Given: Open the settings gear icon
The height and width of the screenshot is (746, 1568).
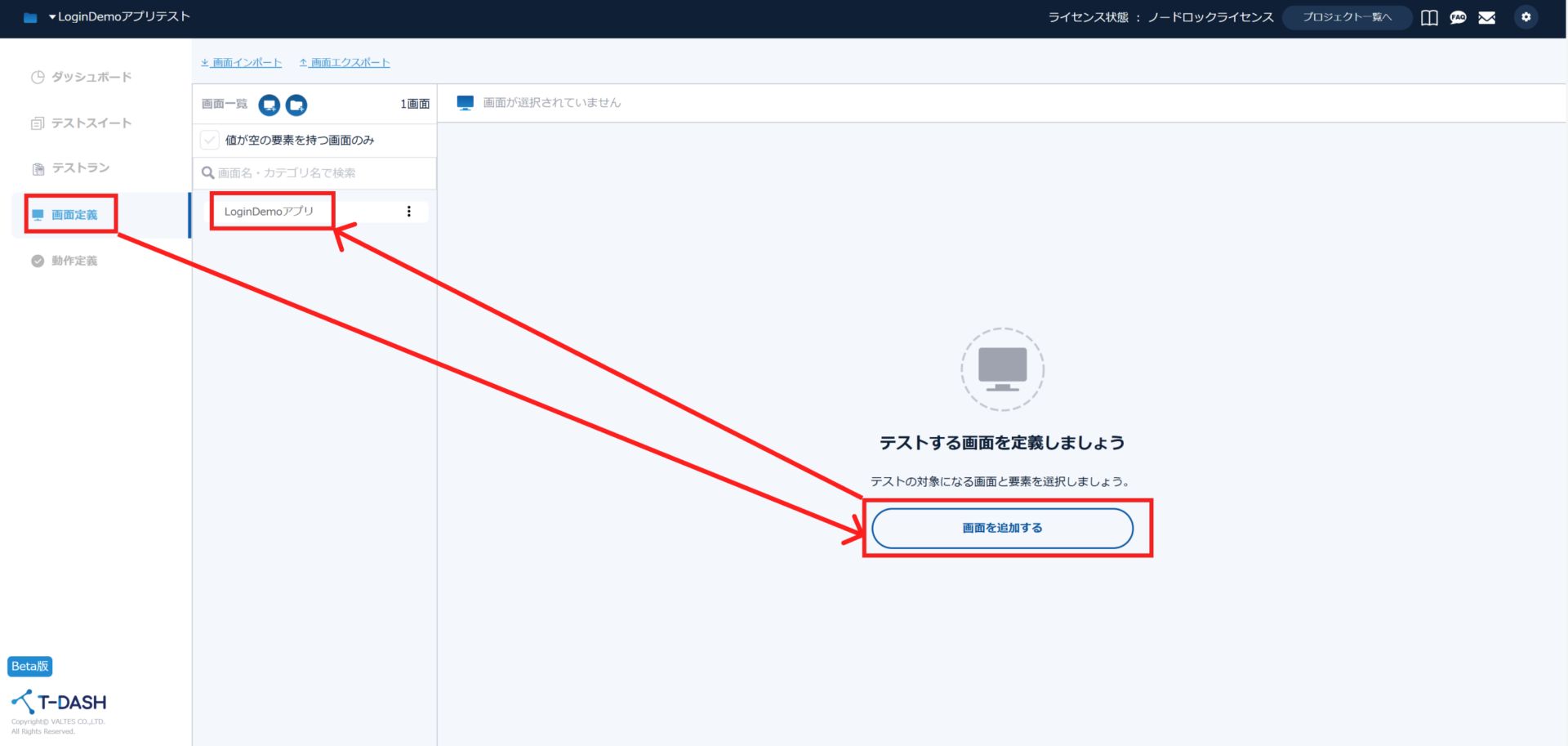Looking at the screenshot, I should click(1526, 17).
